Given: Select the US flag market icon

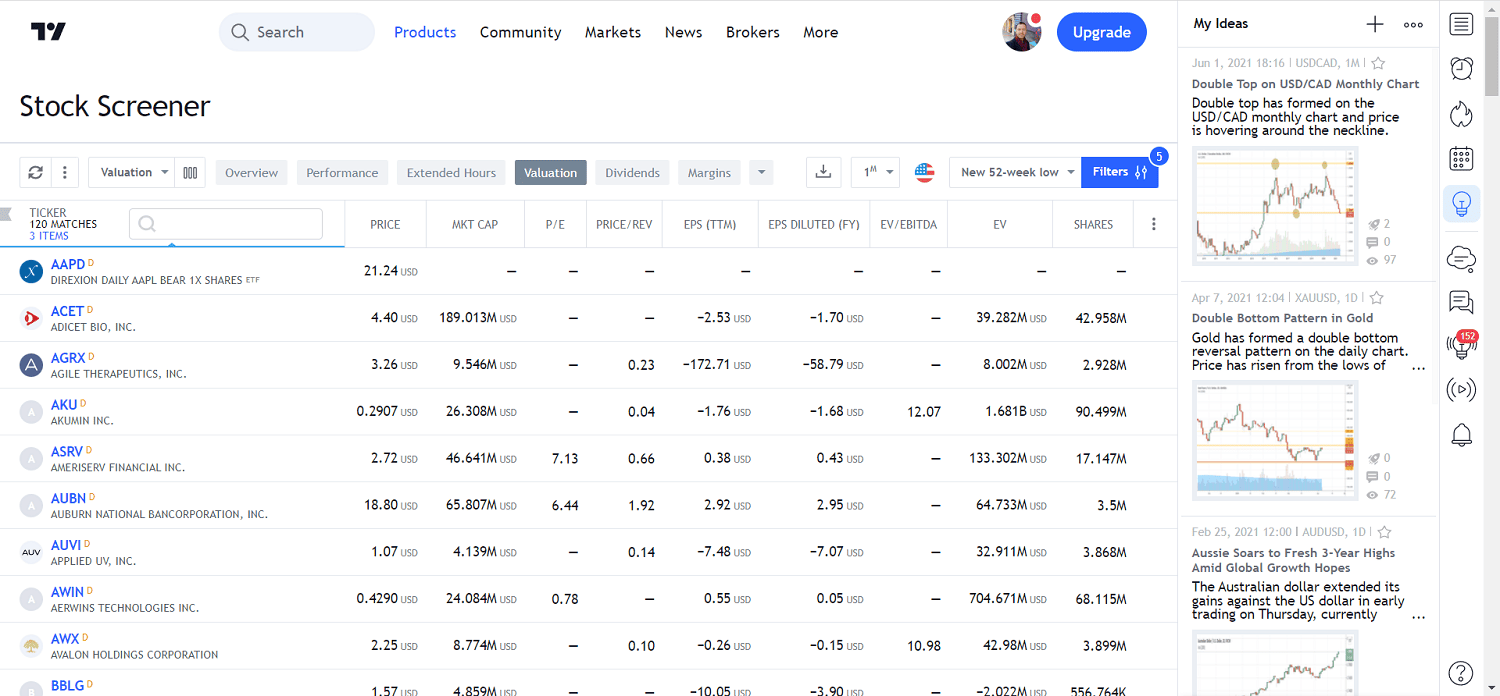Looking at the screenshot, I should point(925,172).
